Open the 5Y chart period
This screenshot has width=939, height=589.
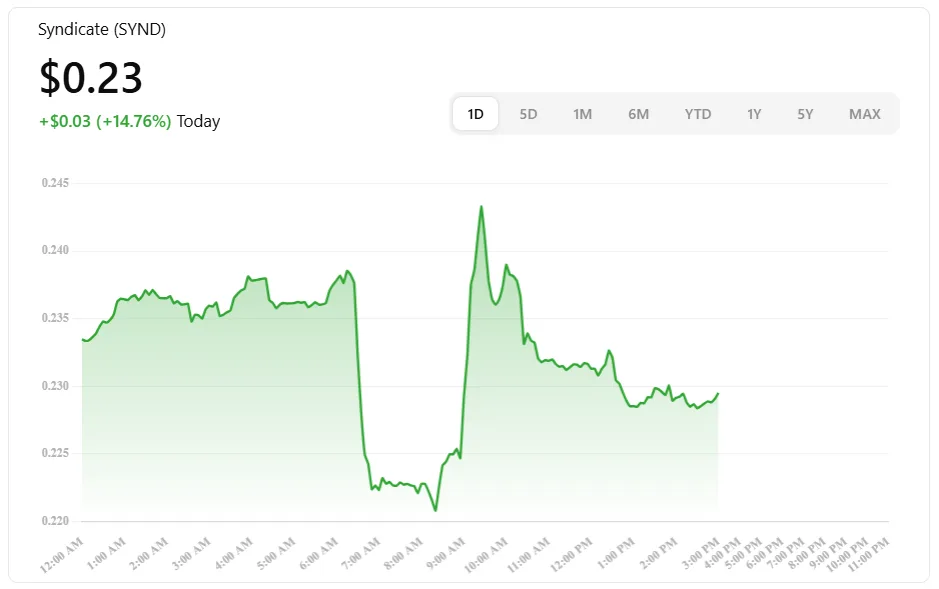(x=805, y=113)
